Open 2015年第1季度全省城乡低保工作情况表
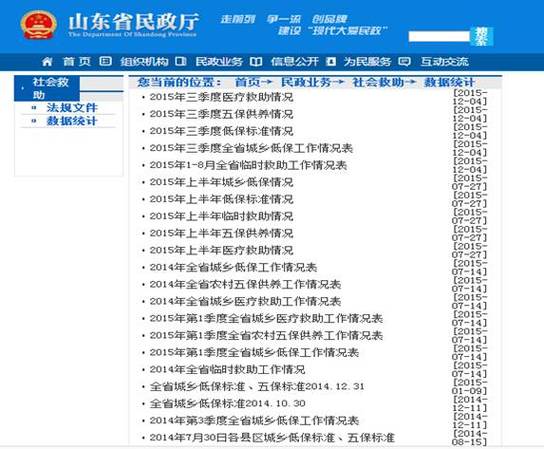Viewport: 544px width, 449px height. pos(254,352)
